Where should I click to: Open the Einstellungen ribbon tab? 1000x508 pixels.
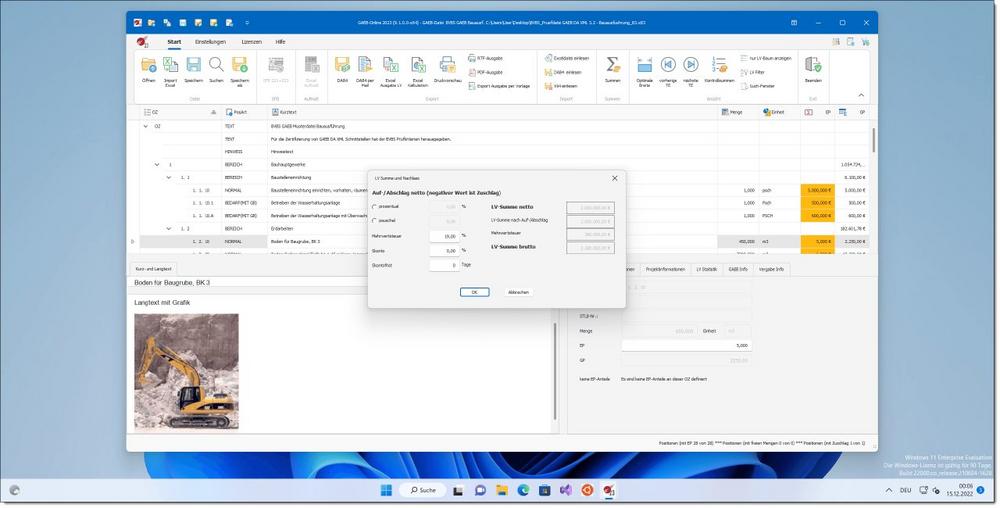pos(210,42)
